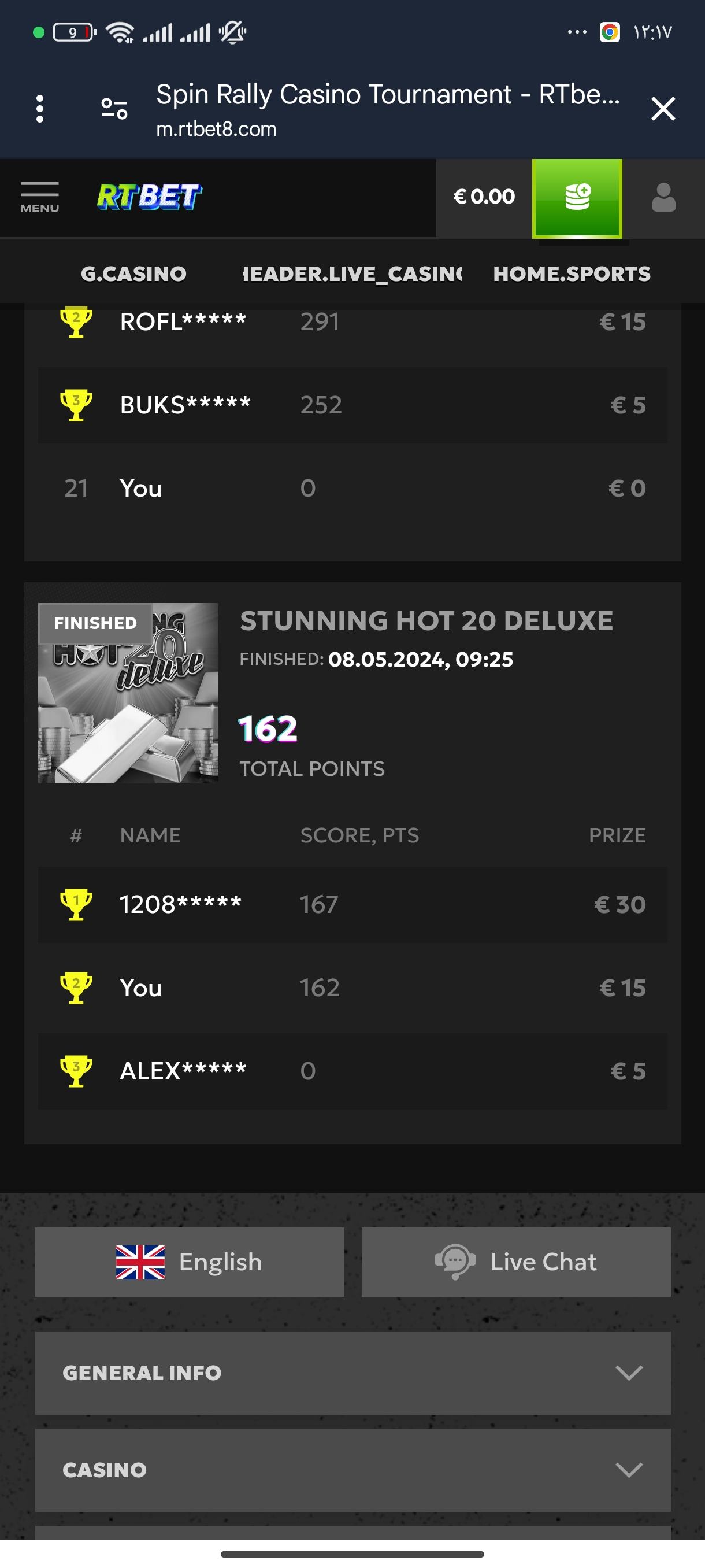Tap the site settings tune icon
Viewport: 705px width, 1568px height.
point(114,109)
